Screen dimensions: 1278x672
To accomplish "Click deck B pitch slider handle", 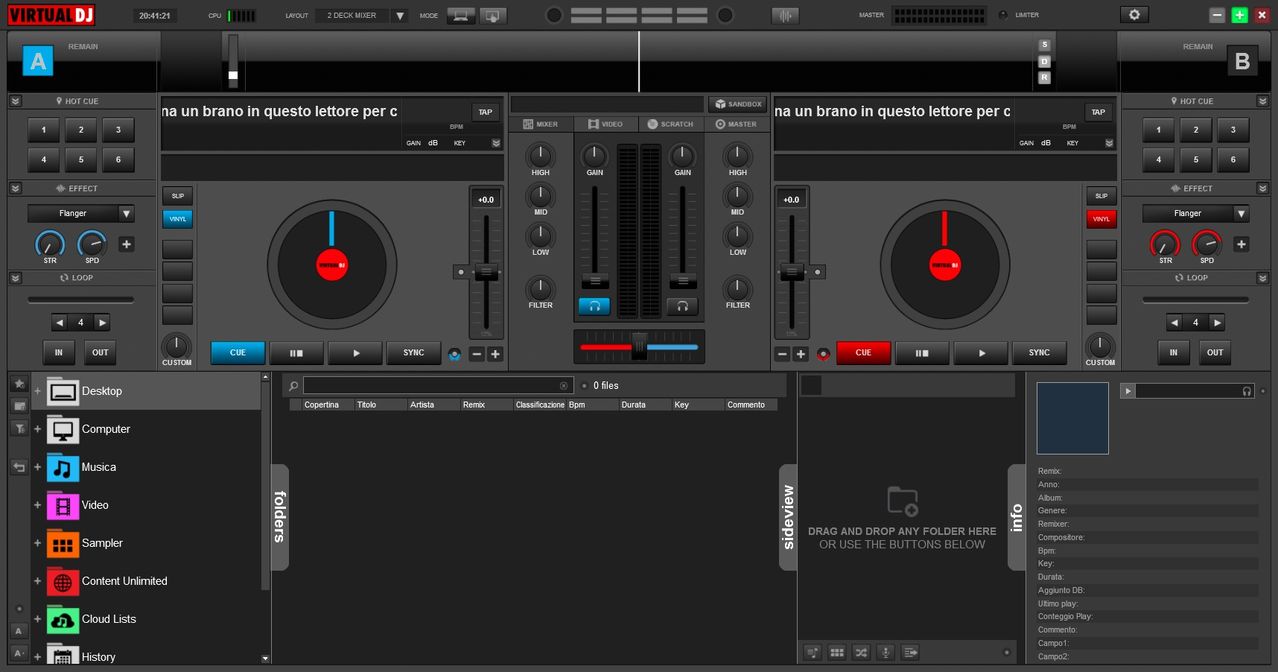I will pos(791,270).
